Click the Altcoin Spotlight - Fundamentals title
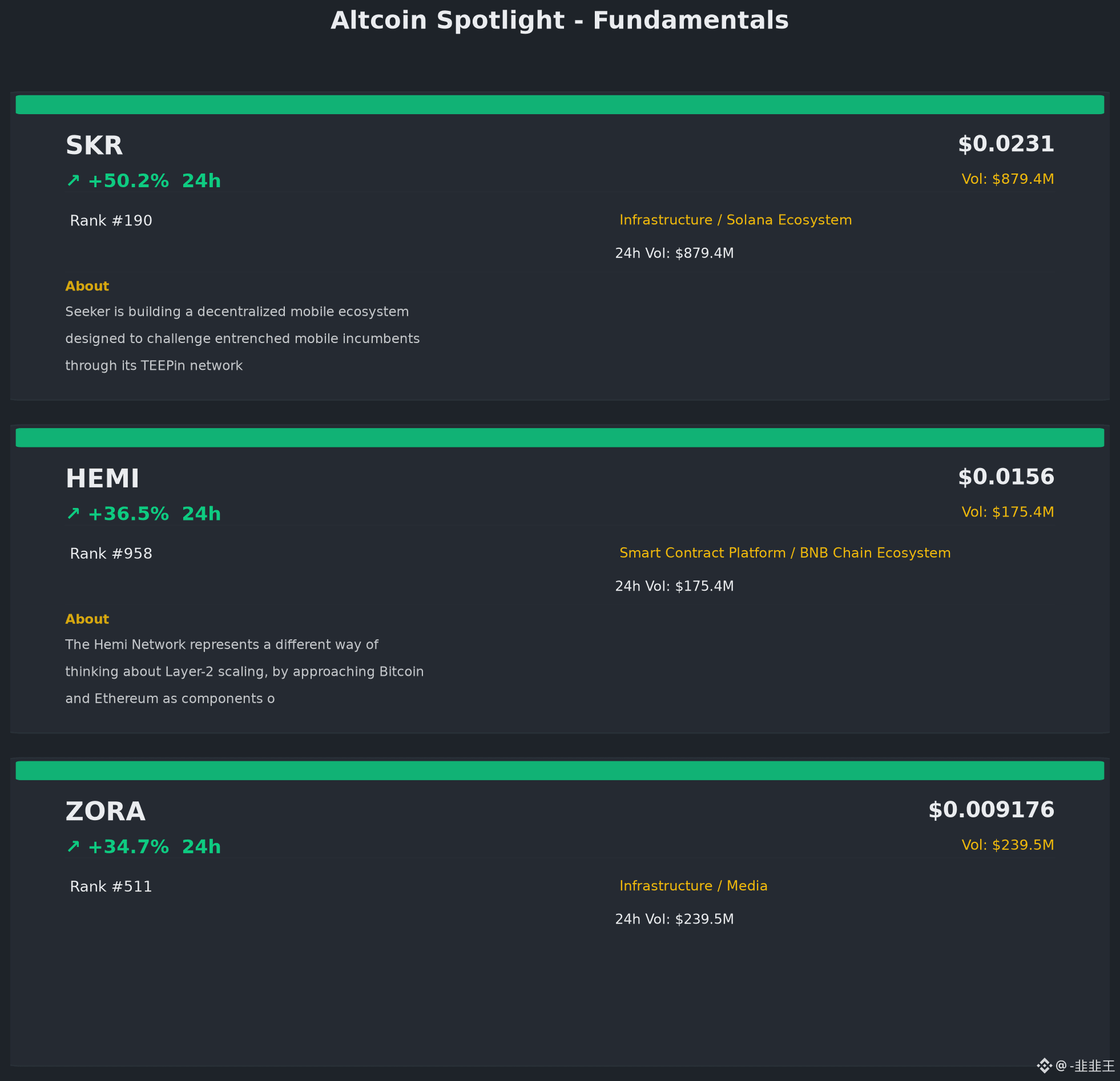 coord(560,21)
